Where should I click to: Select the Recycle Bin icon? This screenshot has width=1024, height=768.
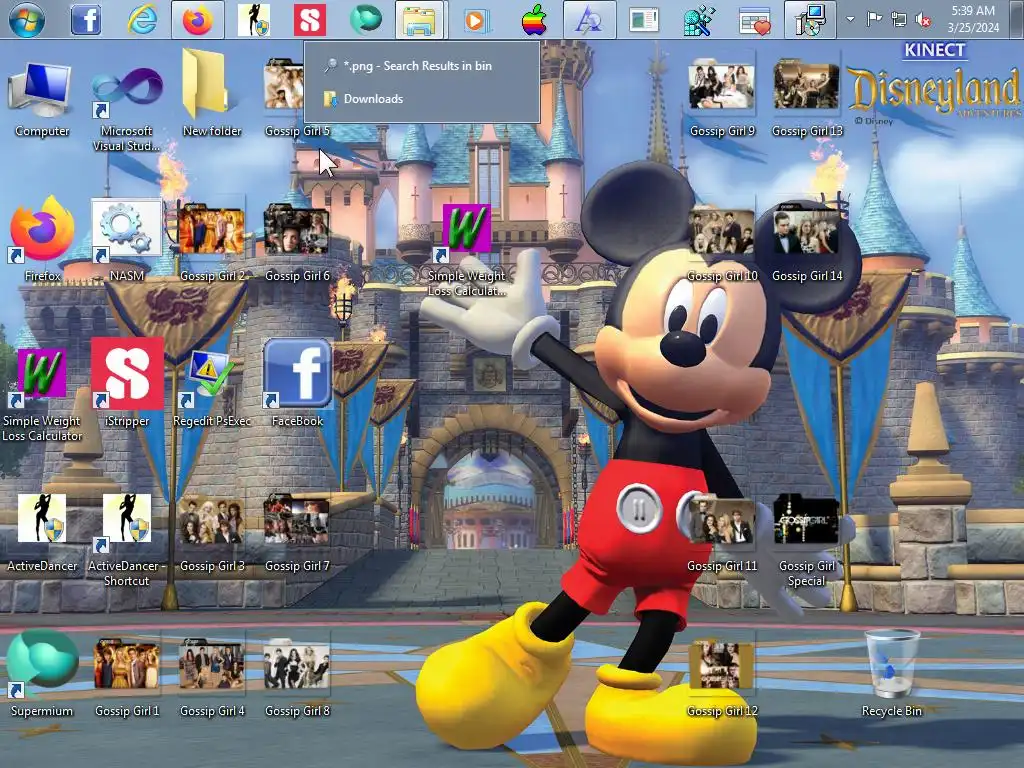[891, 673]
